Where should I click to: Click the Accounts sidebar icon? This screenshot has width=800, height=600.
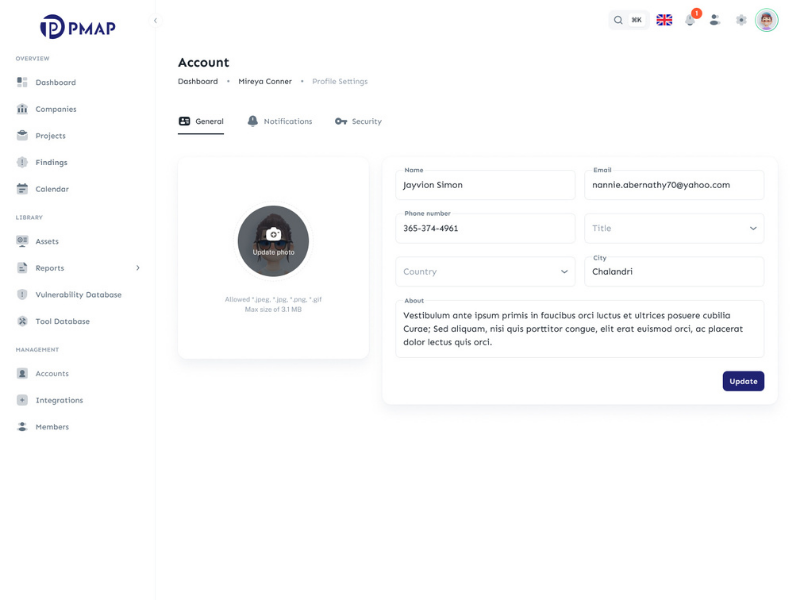[x=22, y=373]
